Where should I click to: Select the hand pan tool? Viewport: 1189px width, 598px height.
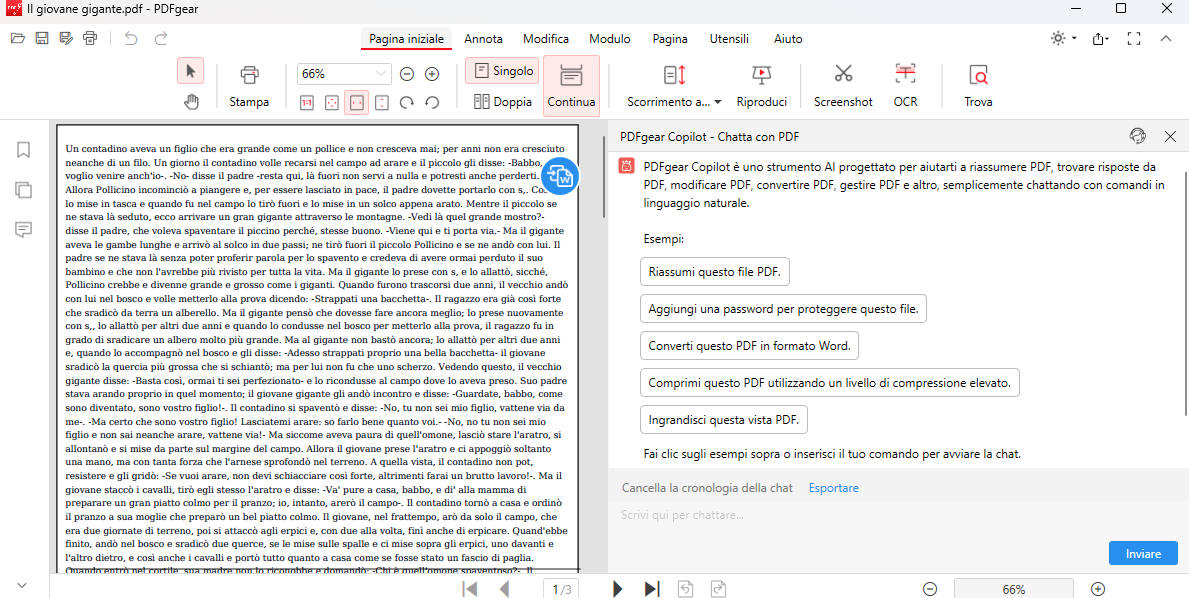pos(191,101)
